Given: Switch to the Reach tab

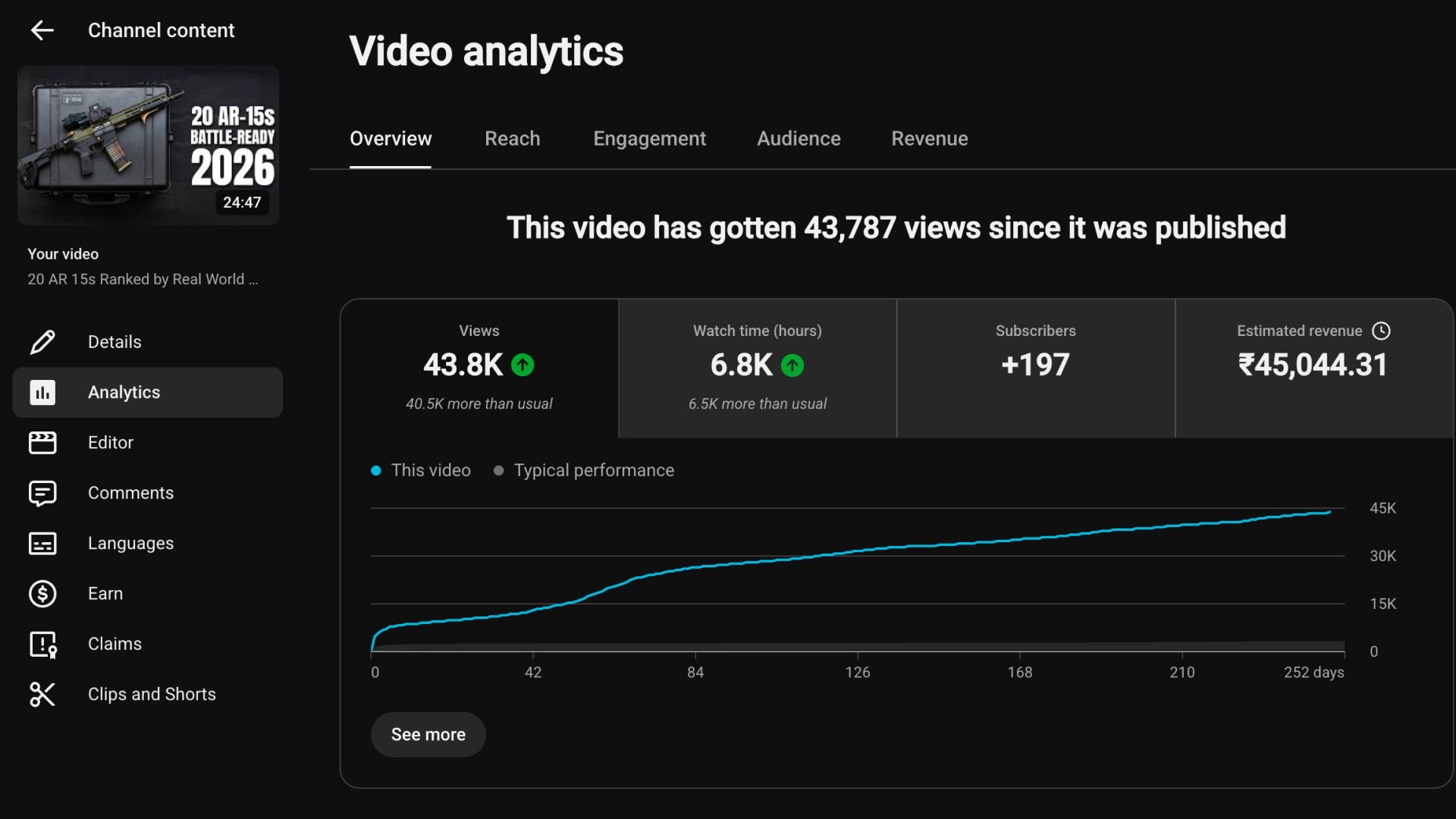Looking at the screenshot, I should tap(513, 139).
